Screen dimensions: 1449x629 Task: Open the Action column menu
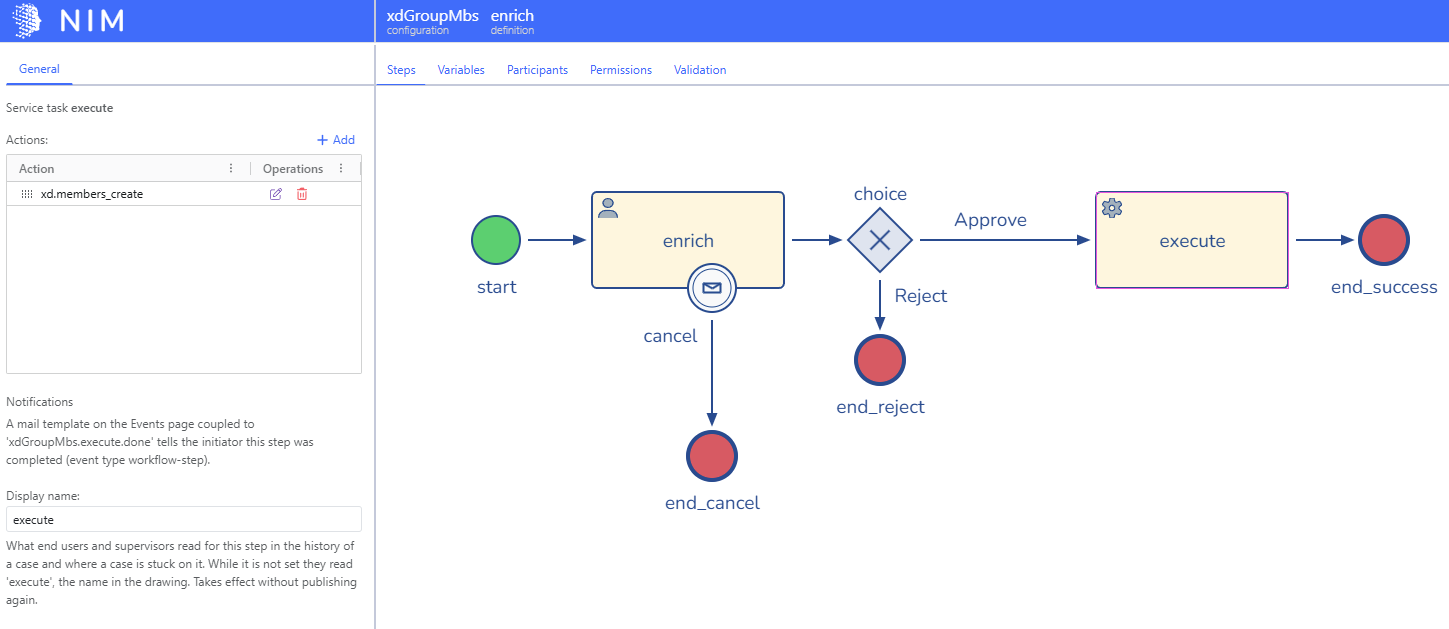(x=231, y=168)
